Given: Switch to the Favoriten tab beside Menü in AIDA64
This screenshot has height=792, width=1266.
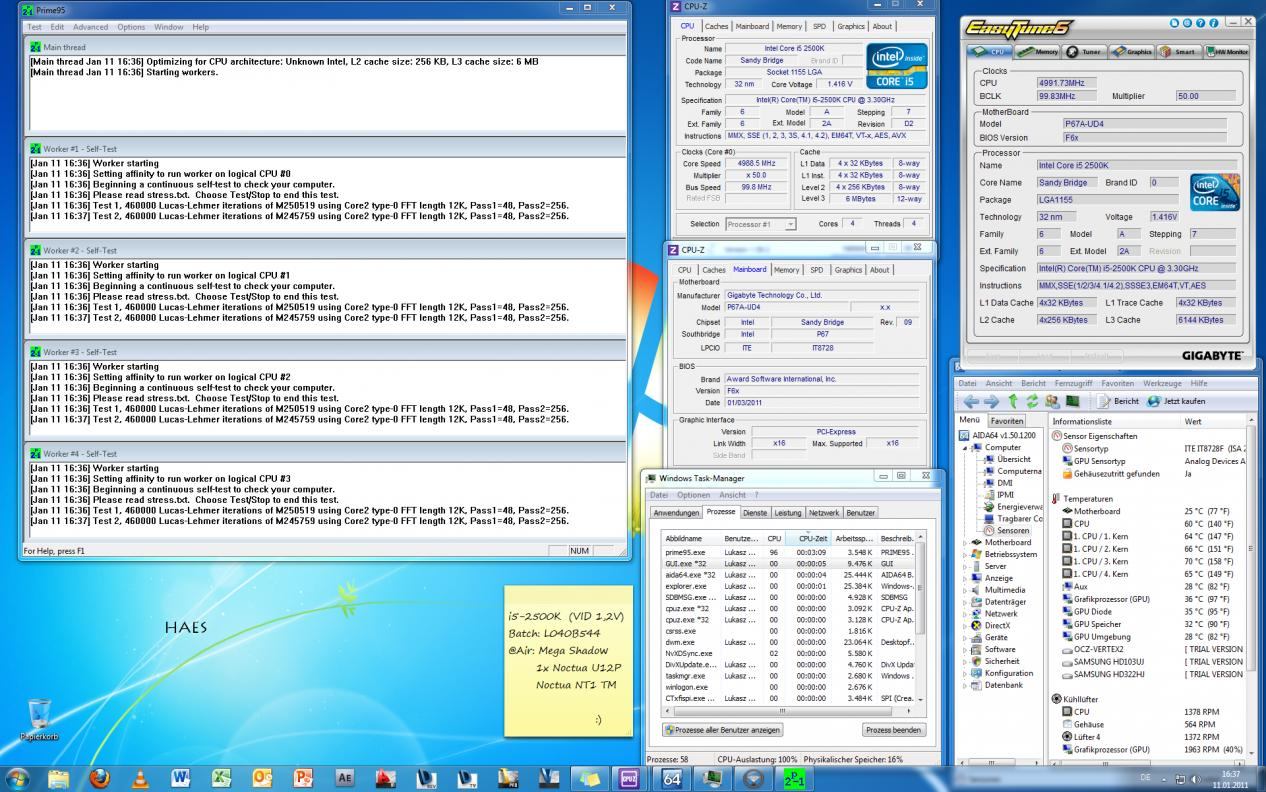Looking at the screenshot, I should click(x=1007, y=421).
